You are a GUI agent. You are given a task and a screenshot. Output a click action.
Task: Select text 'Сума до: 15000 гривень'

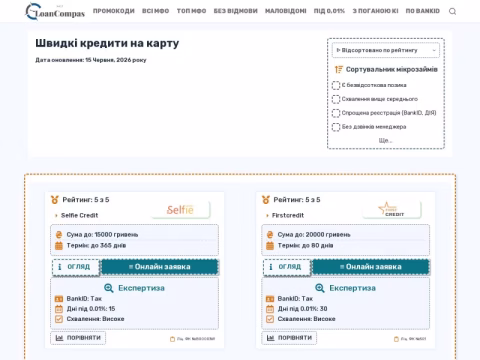pos(102,235)
